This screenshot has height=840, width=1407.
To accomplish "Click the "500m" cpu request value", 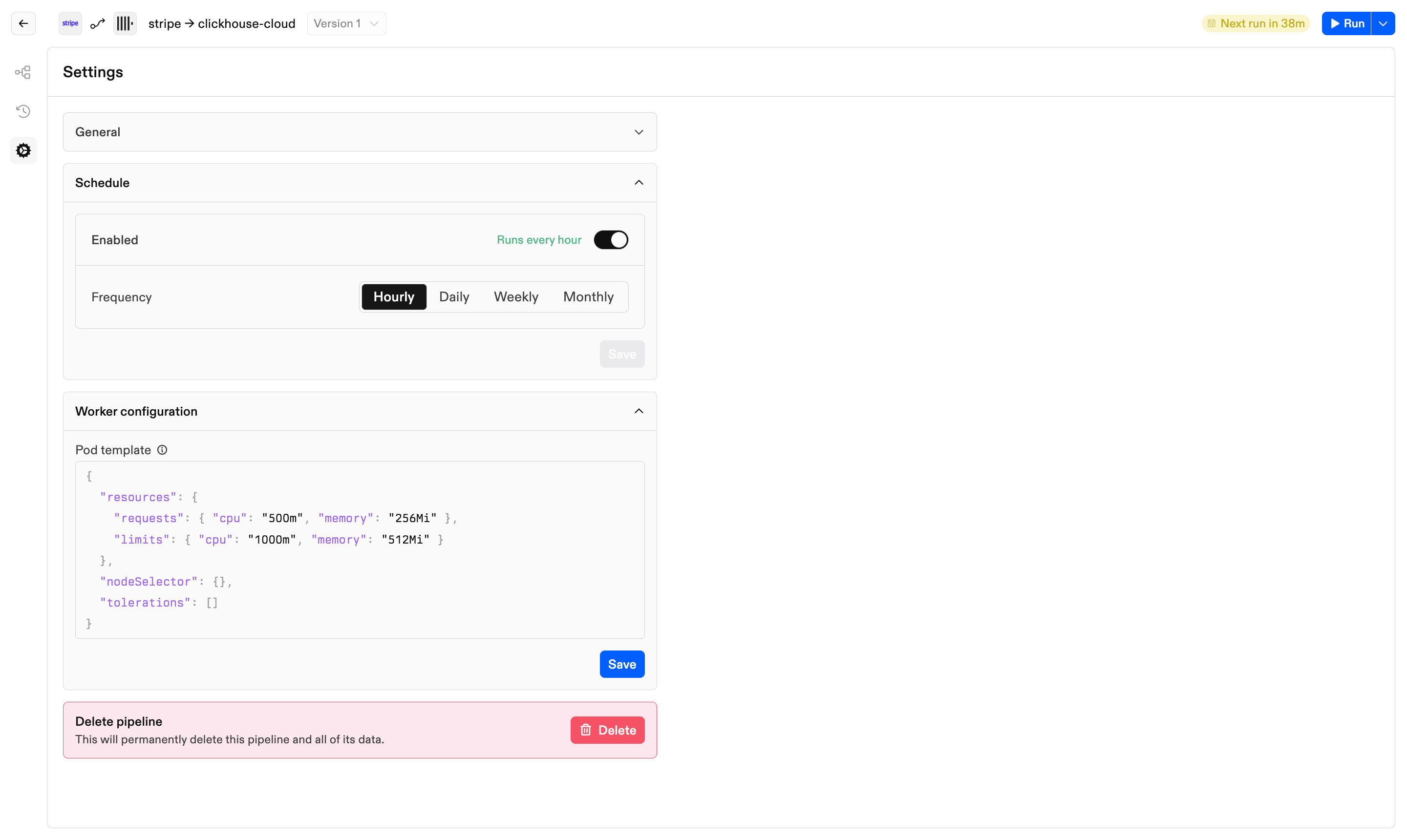I will point(282,518).
